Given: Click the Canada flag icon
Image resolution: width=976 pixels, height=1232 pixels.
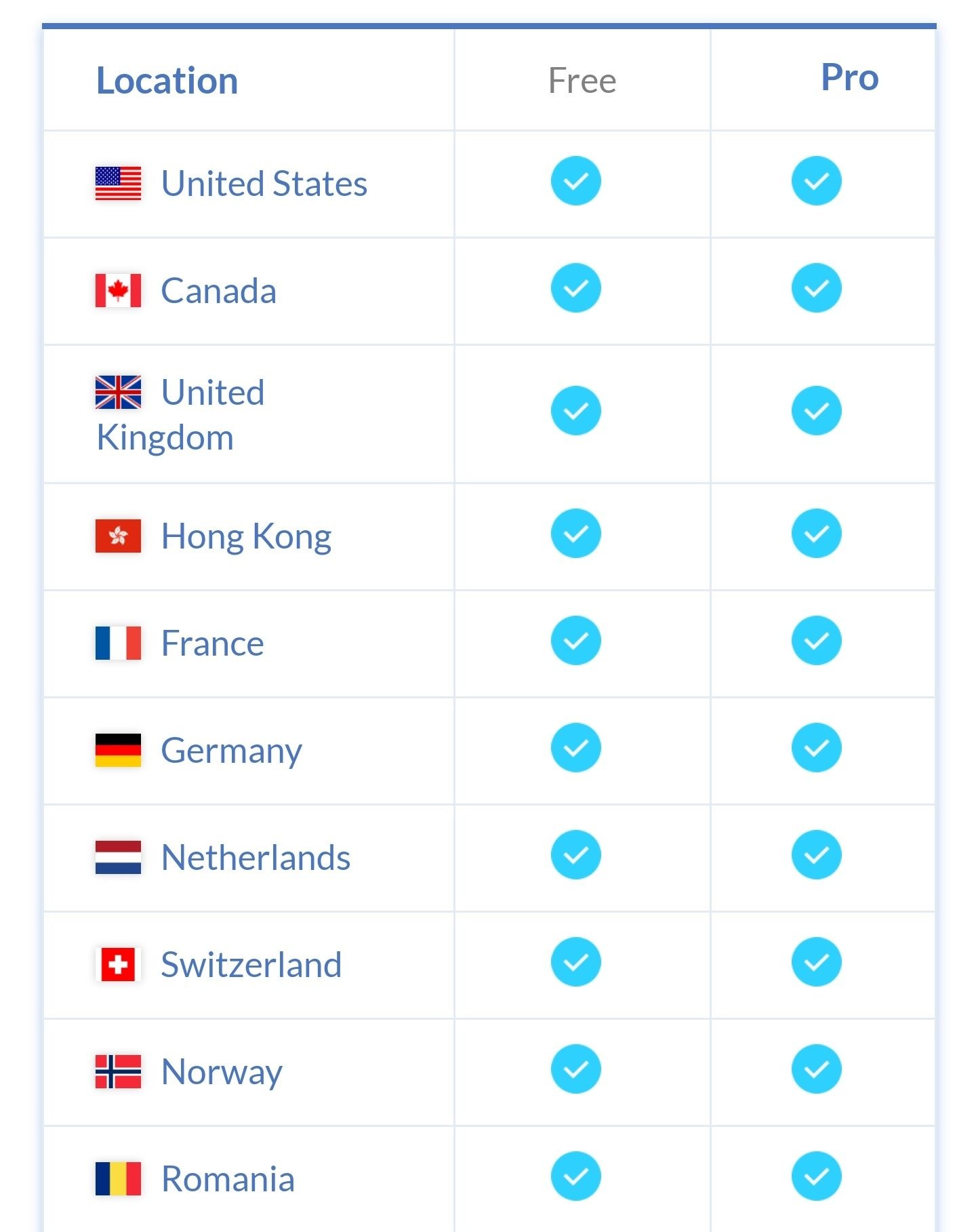Looking at the screenshot, I should pyautogui.click(x=118, y=291).
